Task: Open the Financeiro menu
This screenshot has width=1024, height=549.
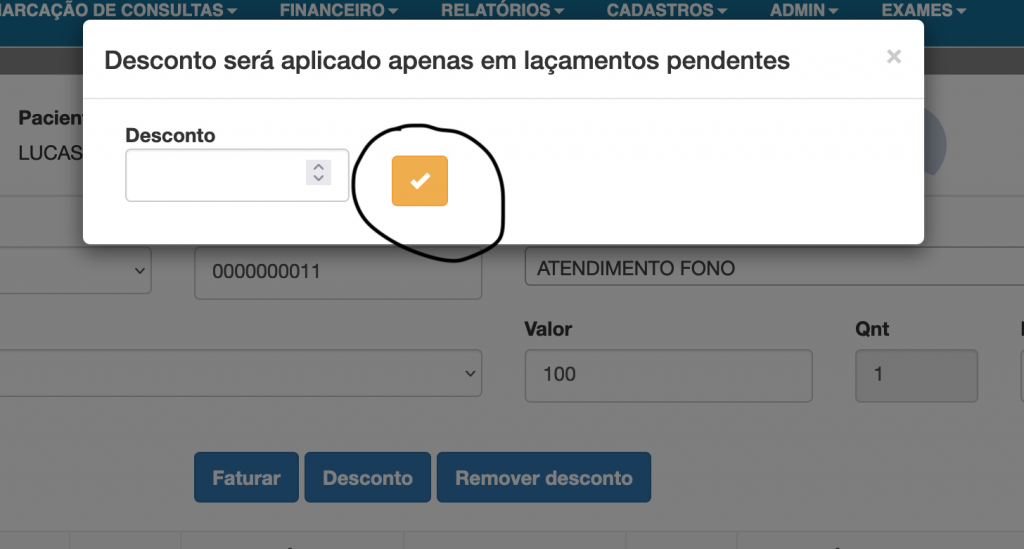Action: pos(338,10)
